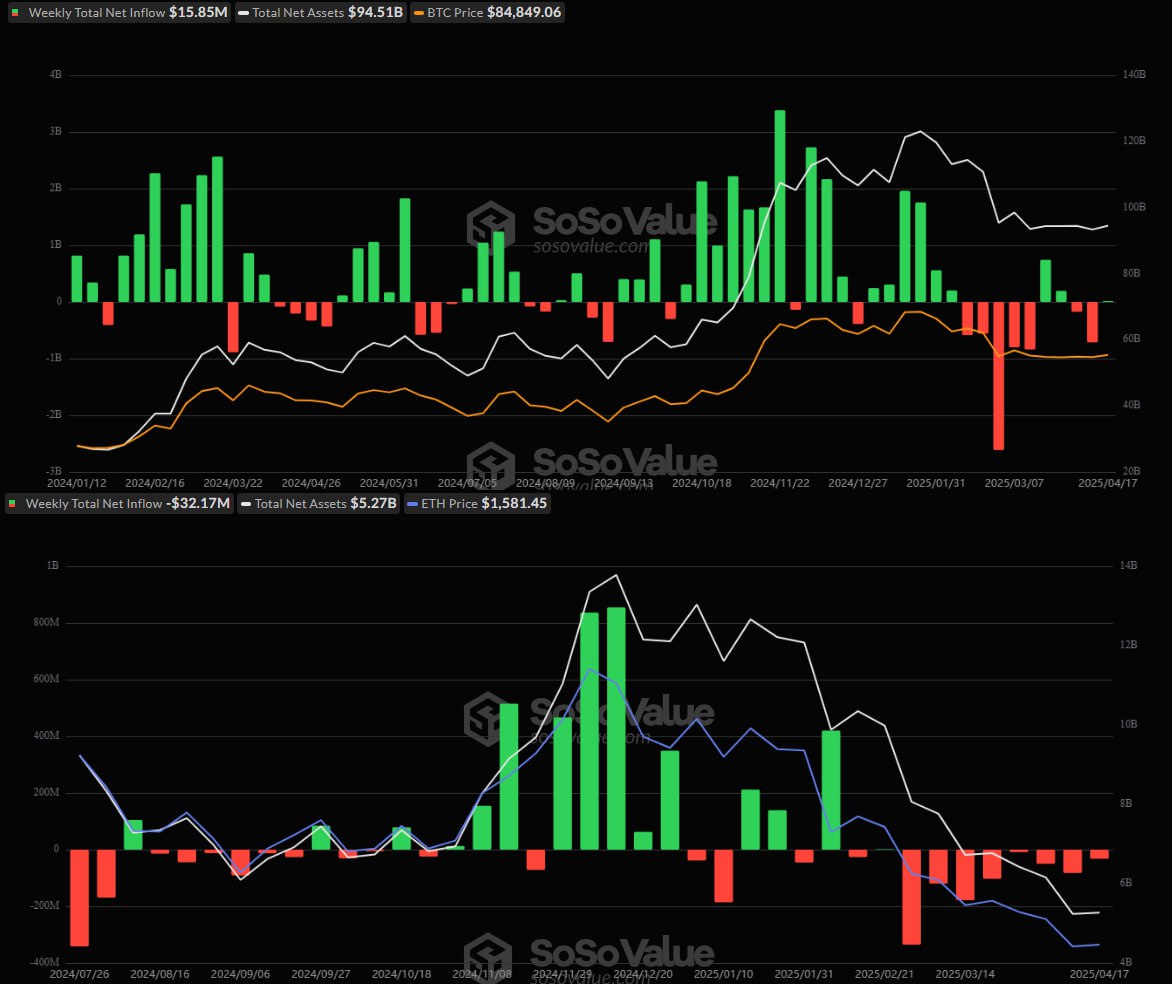Select the 2024/12/27 date label
Screen dimensions: 1172x984
[858, 483]
